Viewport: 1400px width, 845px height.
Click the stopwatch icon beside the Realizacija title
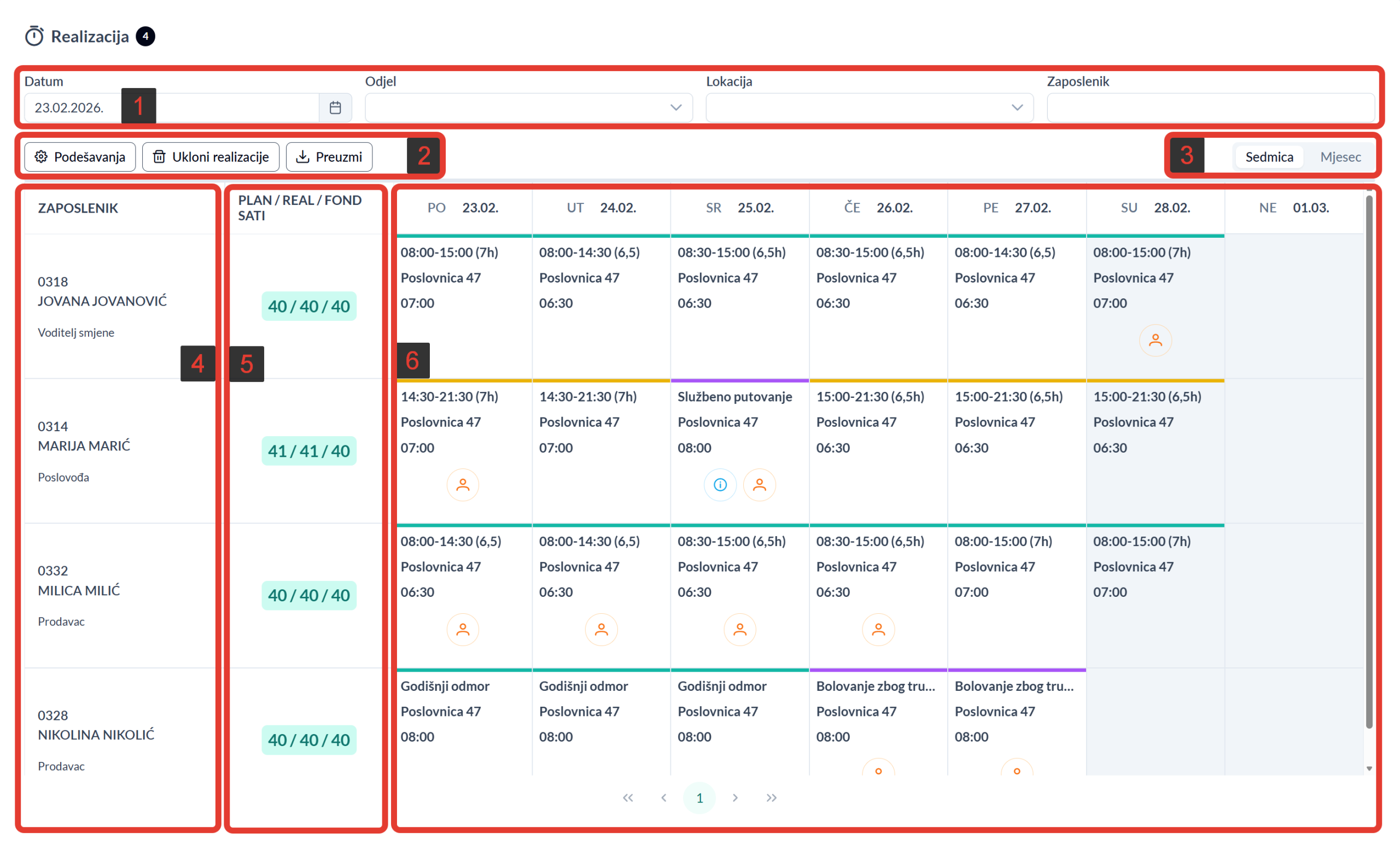(x=34, y=36)
